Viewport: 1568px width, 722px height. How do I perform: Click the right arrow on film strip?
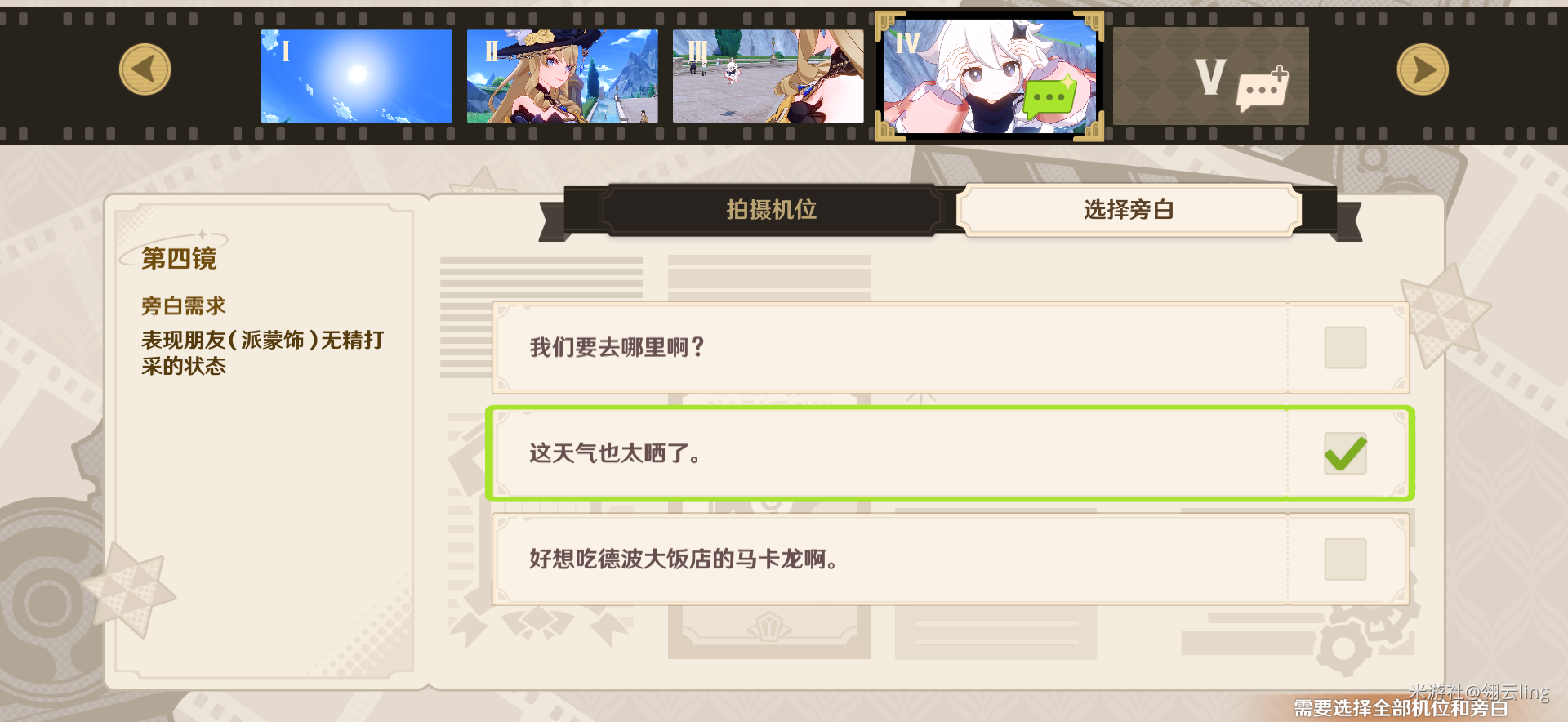point(1423,69)
